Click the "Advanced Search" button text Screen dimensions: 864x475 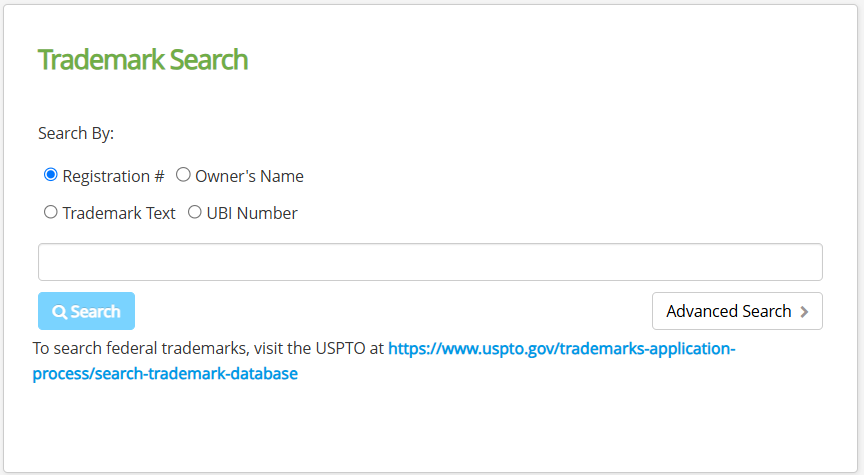(x=728, y=311)
